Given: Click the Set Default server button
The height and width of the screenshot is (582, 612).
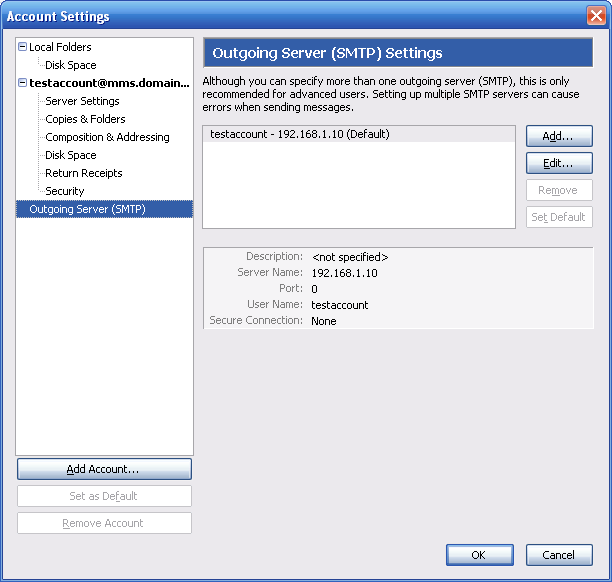Looking at the screenshot, I should point(559,217).
